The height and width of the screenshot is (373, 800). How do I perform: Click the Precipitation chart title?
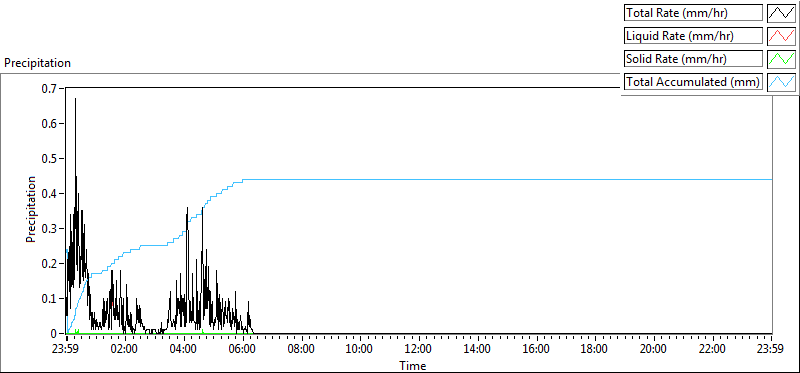tap(37, 63)
